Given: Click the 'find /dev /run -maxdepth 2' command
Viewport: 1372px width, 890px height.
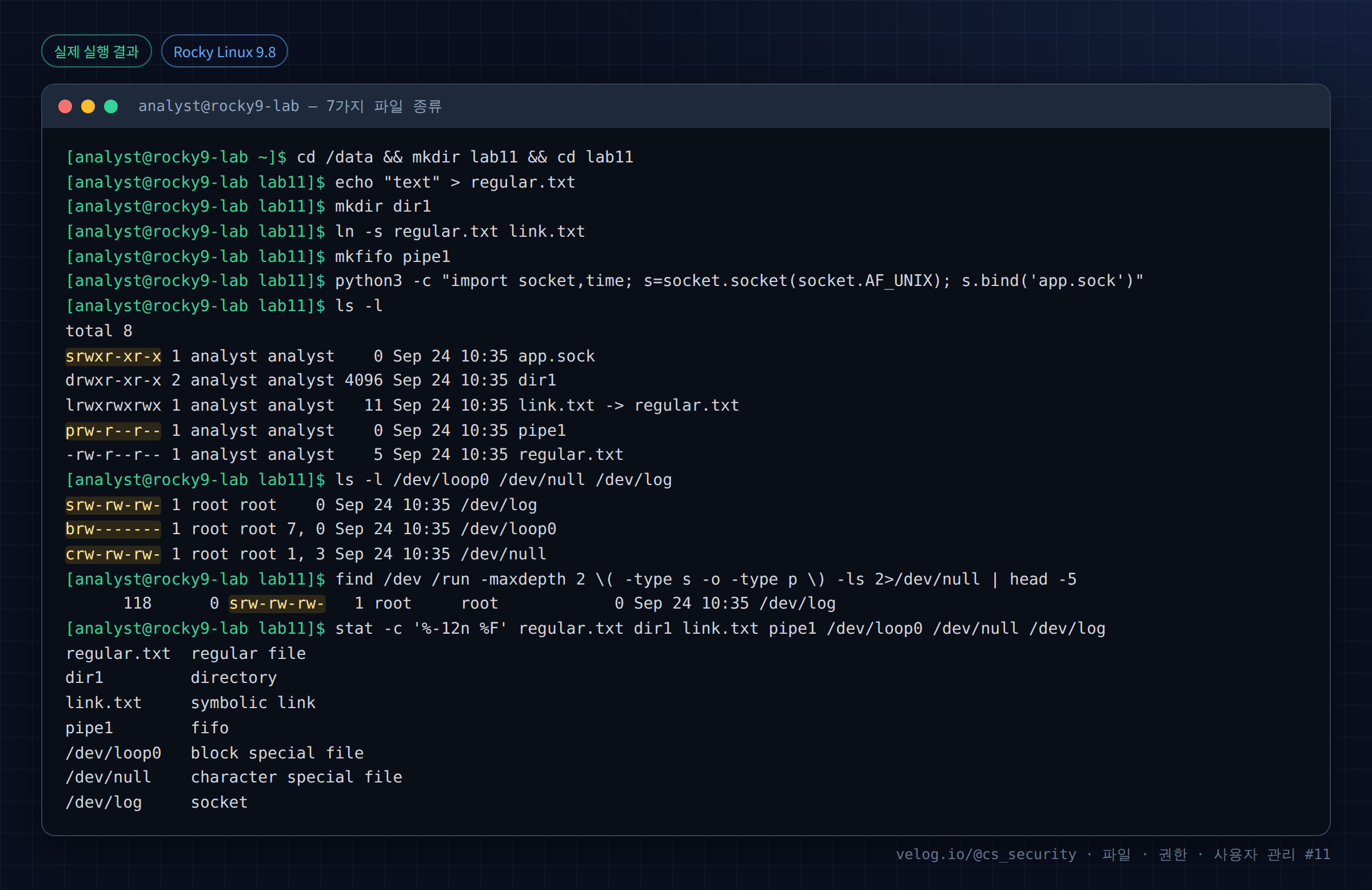Looking at the screenshot, I should [705, 579].
